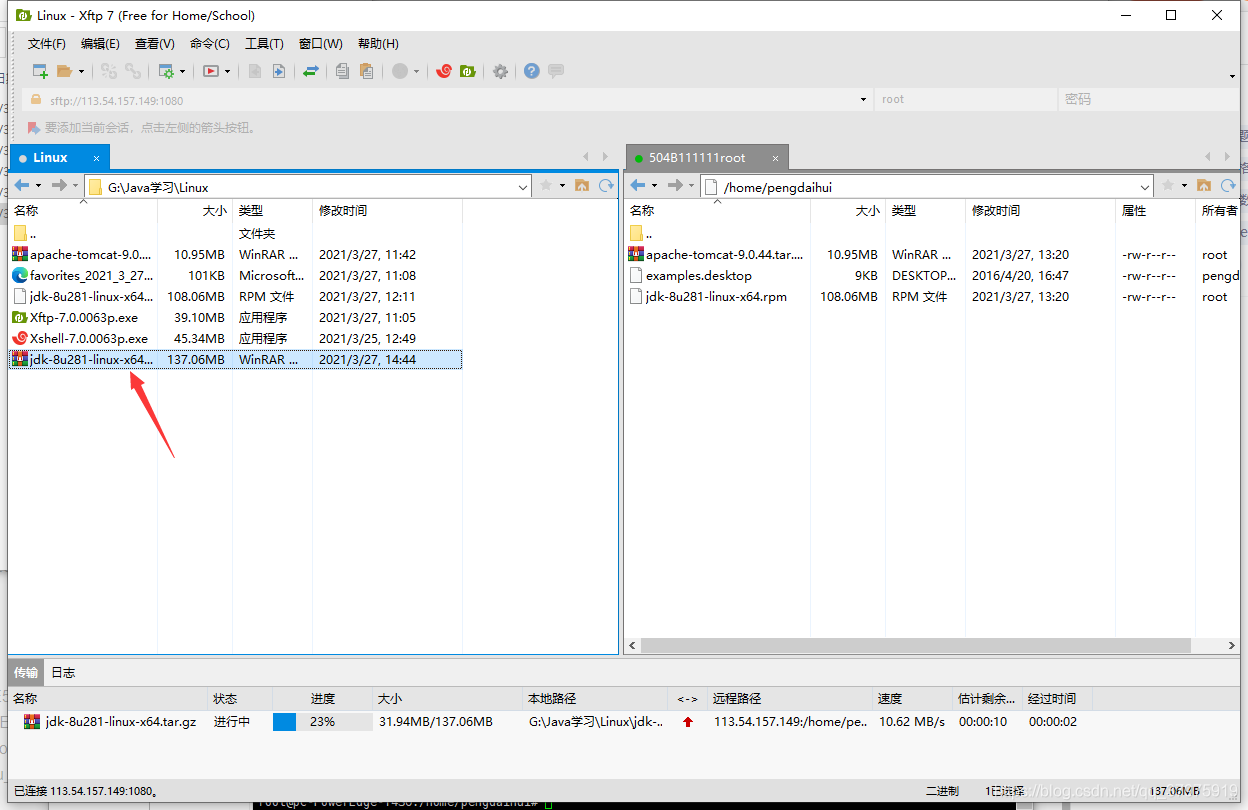Open the 帮助(H) menu
Viewport: 1248px width, 810px height.
[x=378, y=44]
